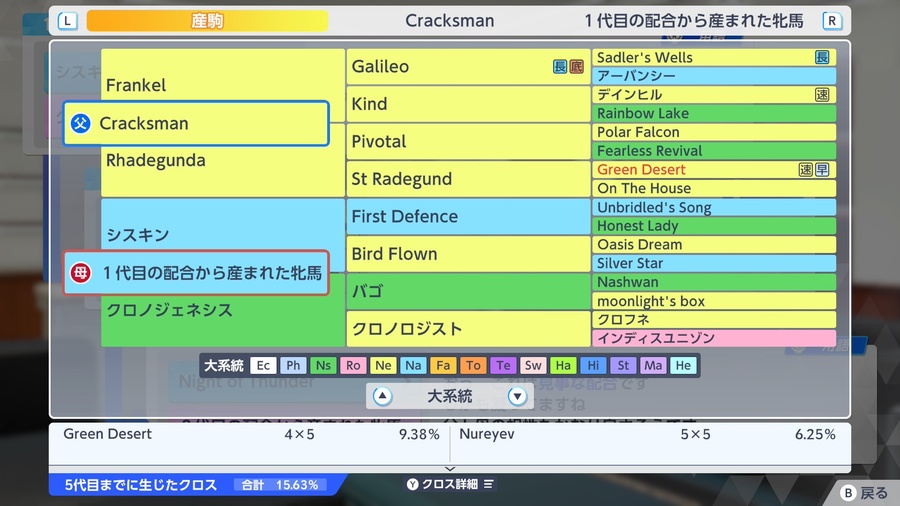Select the Ec lineage swatch
The width and height of the screenshot is (900, 506).
(263, 365)
